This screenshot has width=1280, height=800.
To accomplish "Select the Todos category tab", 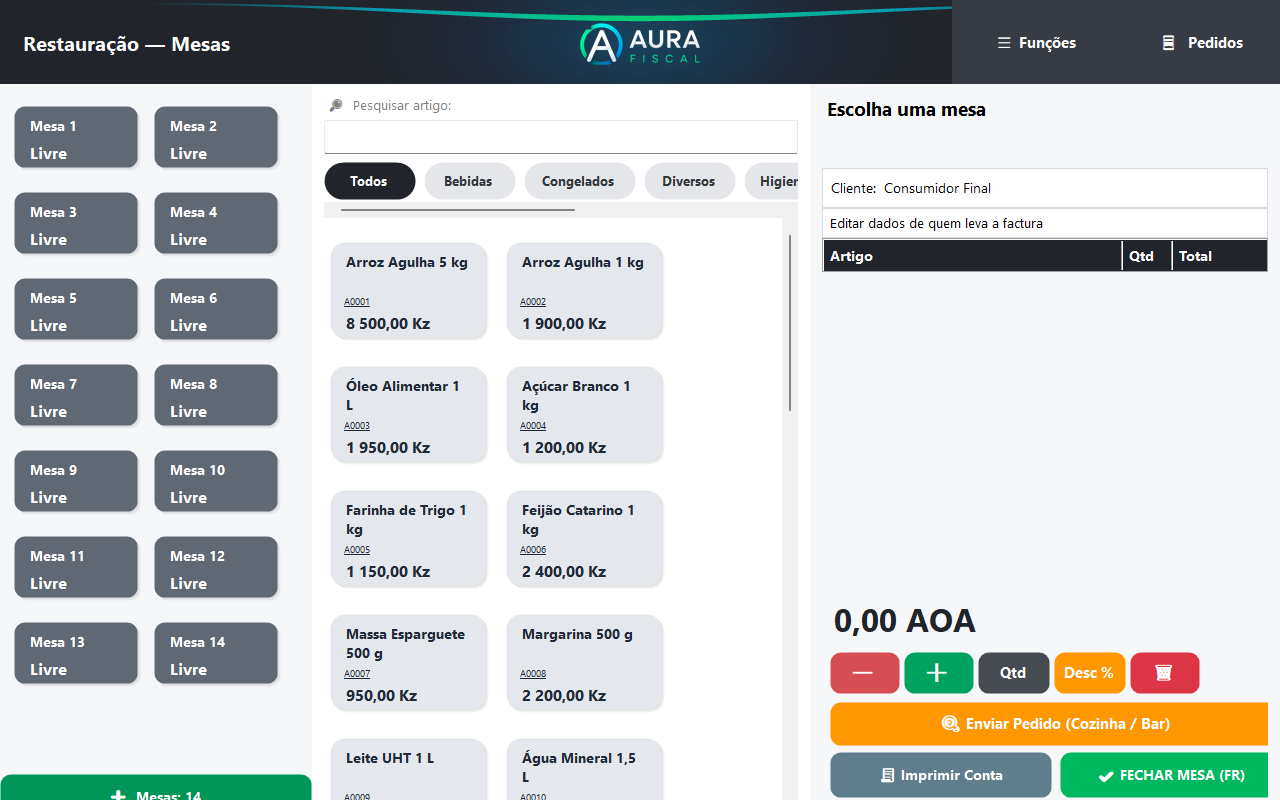I will 369,181.
